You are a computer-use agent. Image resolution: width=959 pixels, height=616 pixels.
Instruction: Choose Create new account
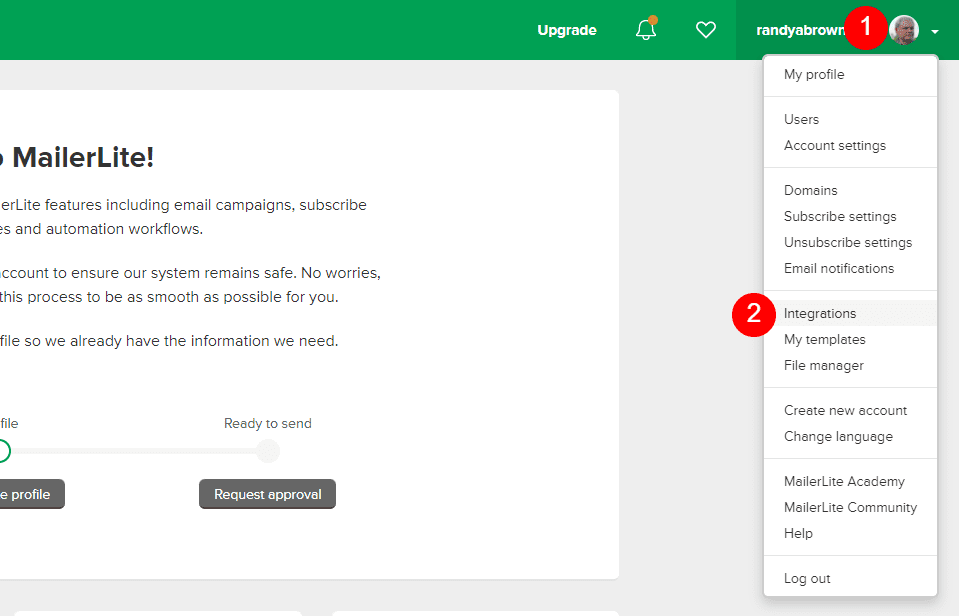[845, 410]
